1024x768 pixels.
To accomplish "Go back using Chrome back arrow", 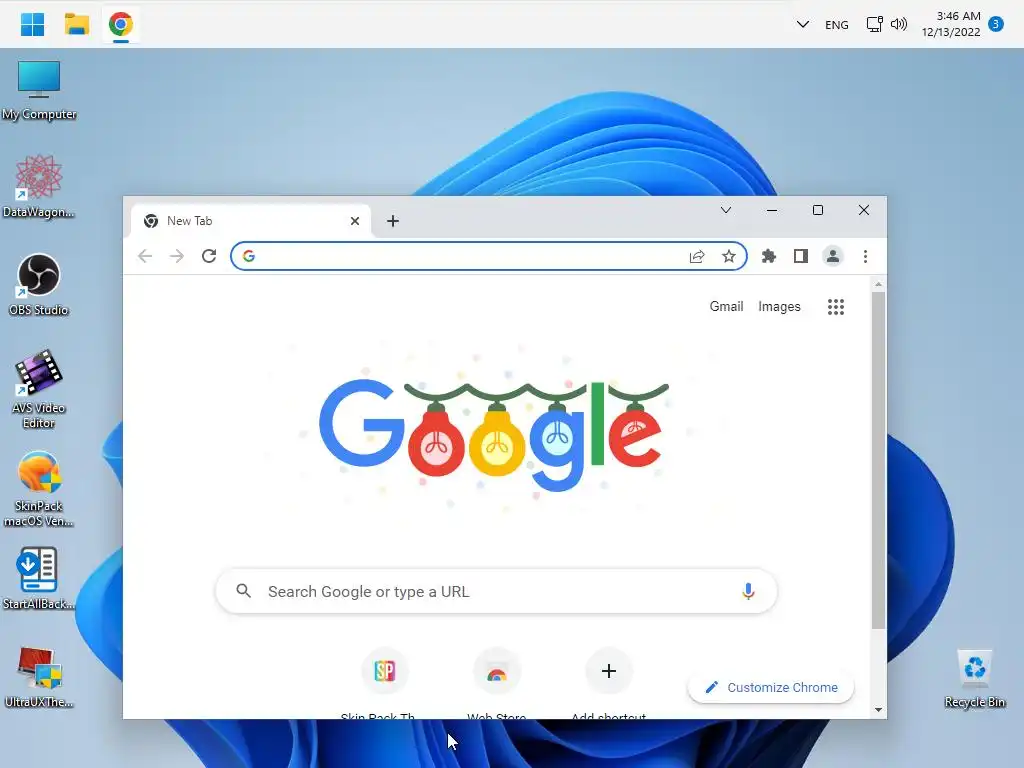I will [x=145, y=256].
